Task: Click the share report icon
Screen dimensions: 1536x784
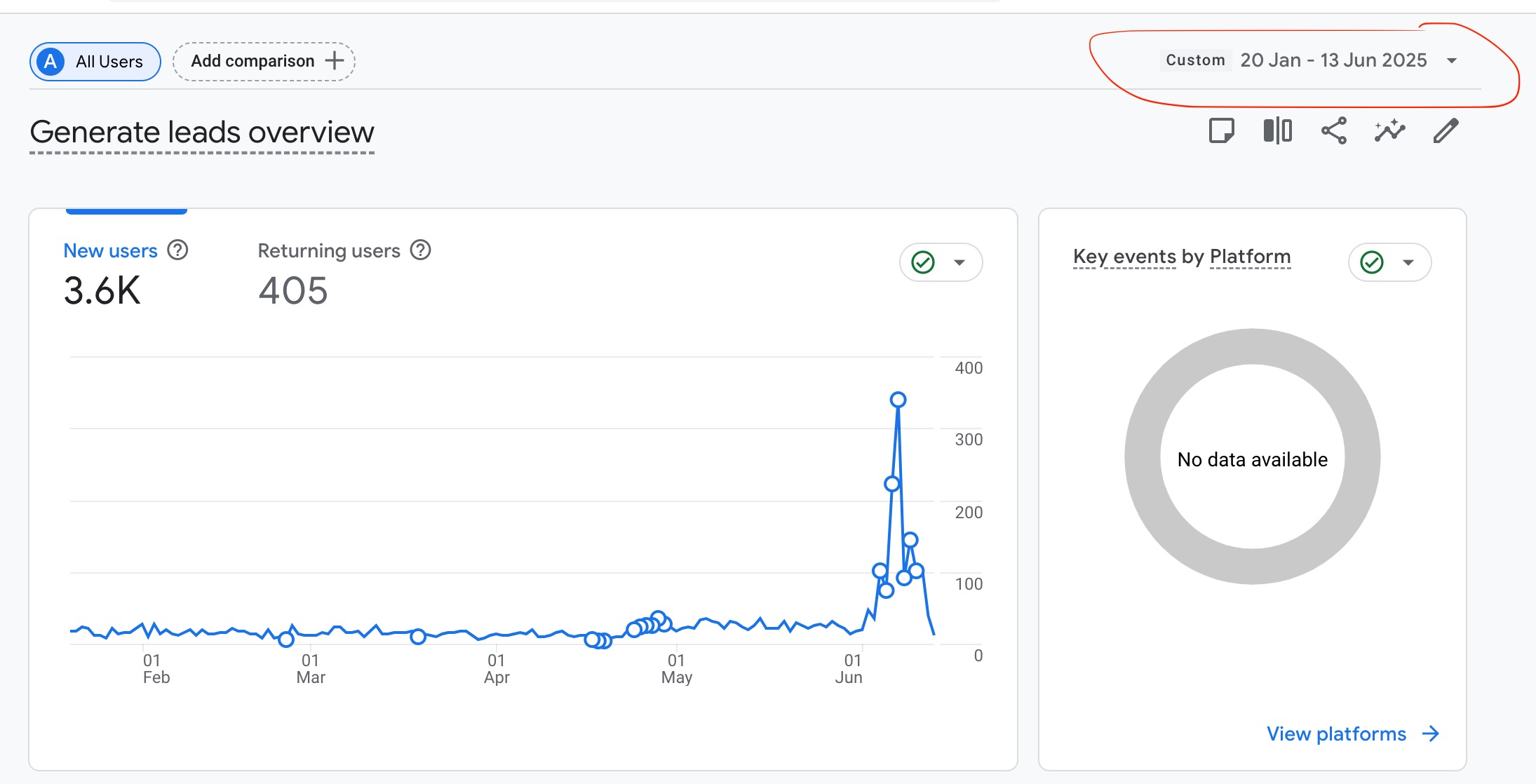Action: 1333,130
